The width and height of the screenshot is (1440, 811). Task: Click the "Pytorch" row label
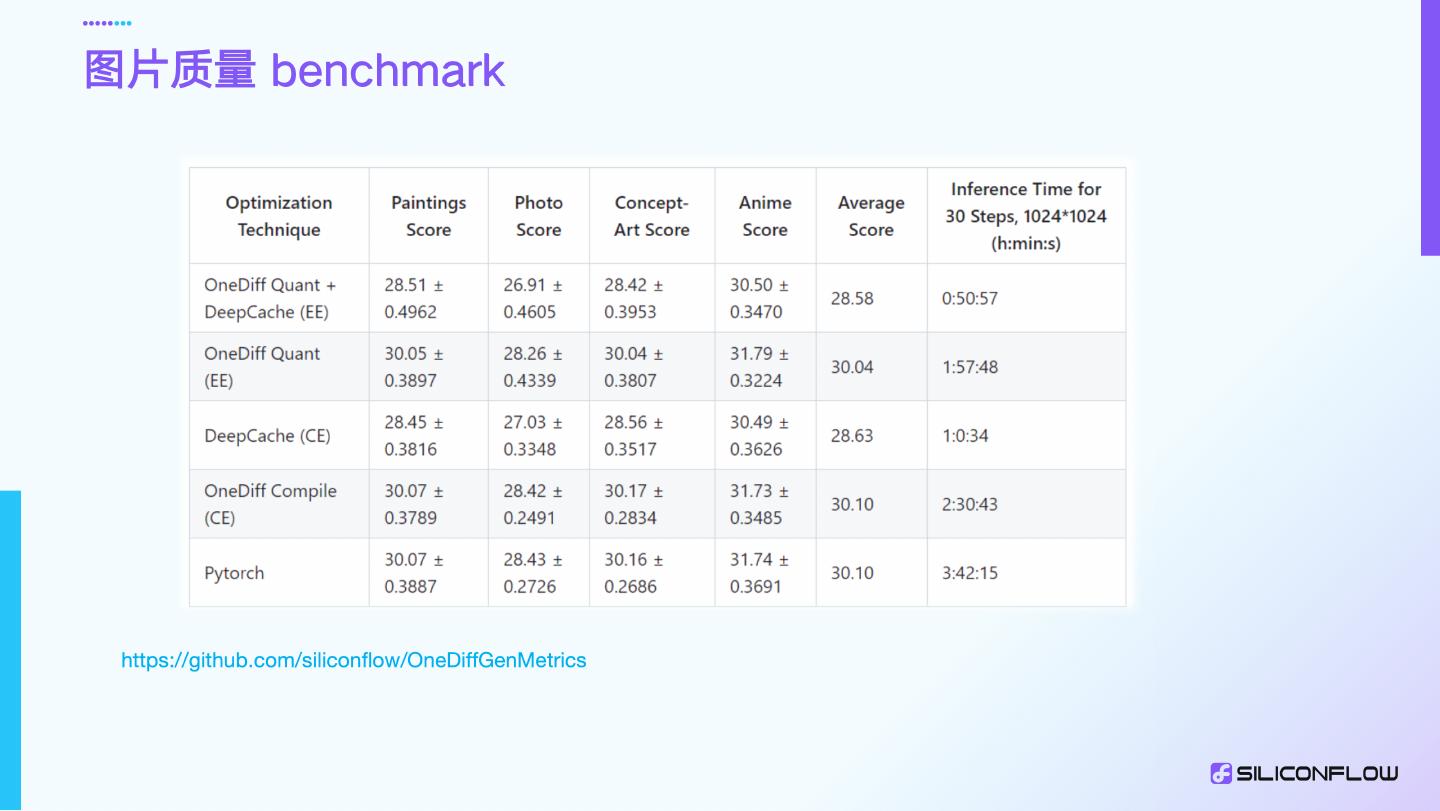point(234,573)
